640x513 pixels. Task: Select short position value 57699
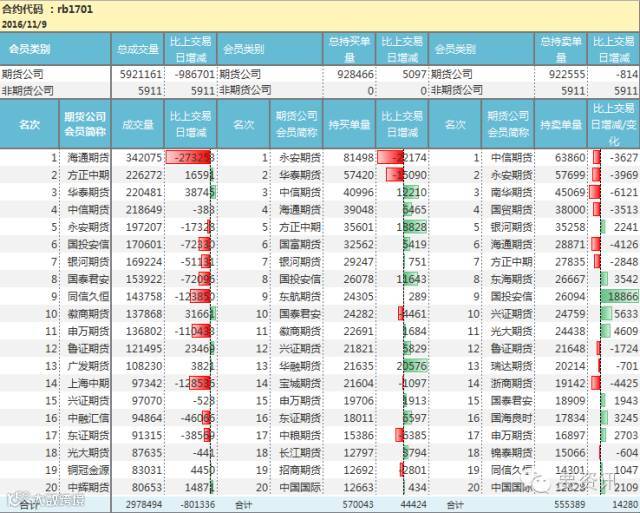(x=570, y=175)
